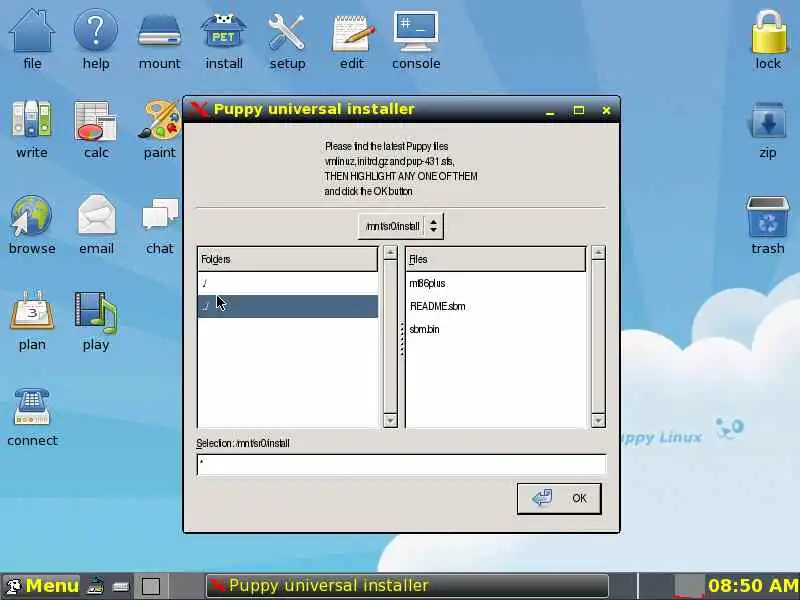Open the PET install icon

223,40
